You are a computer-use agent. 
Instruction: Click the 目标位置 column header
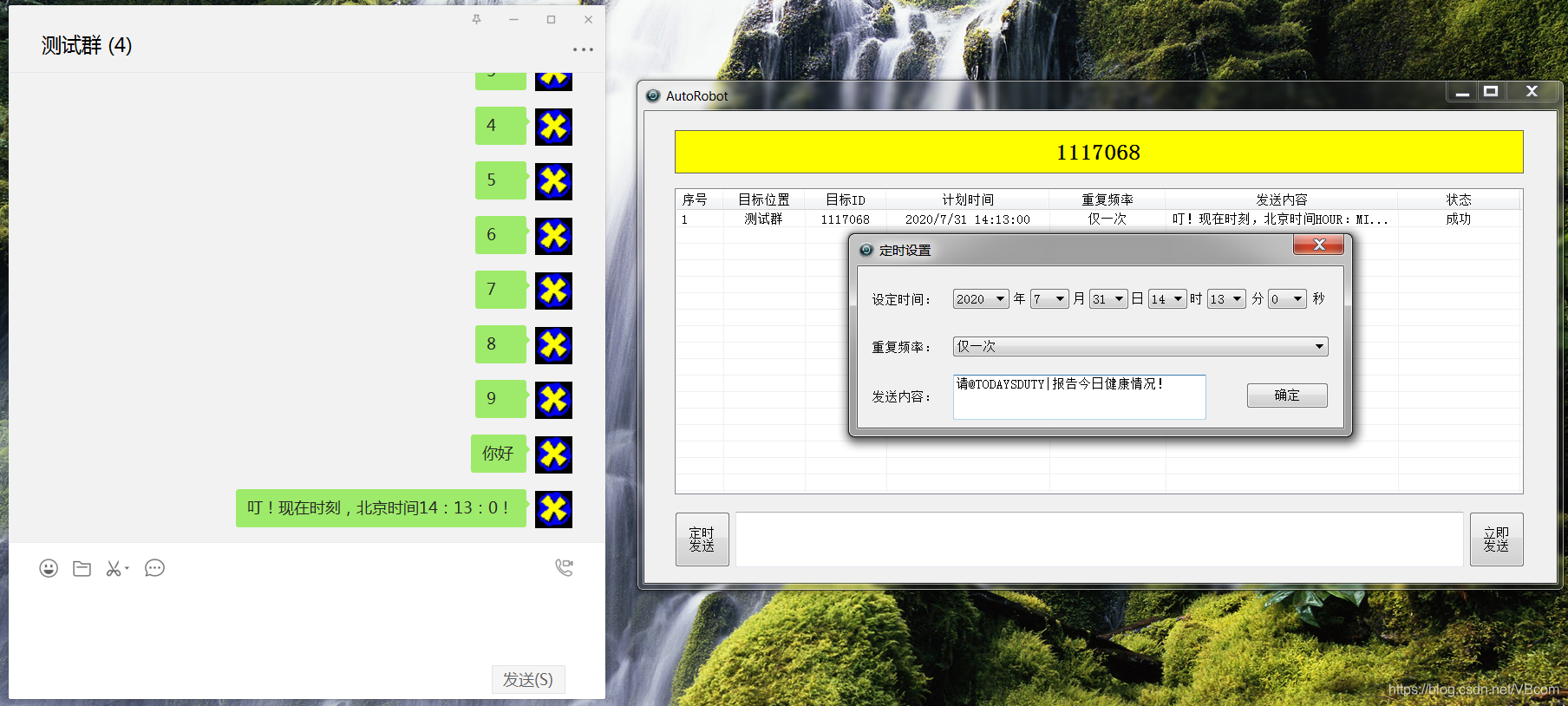tap(763, 199)
